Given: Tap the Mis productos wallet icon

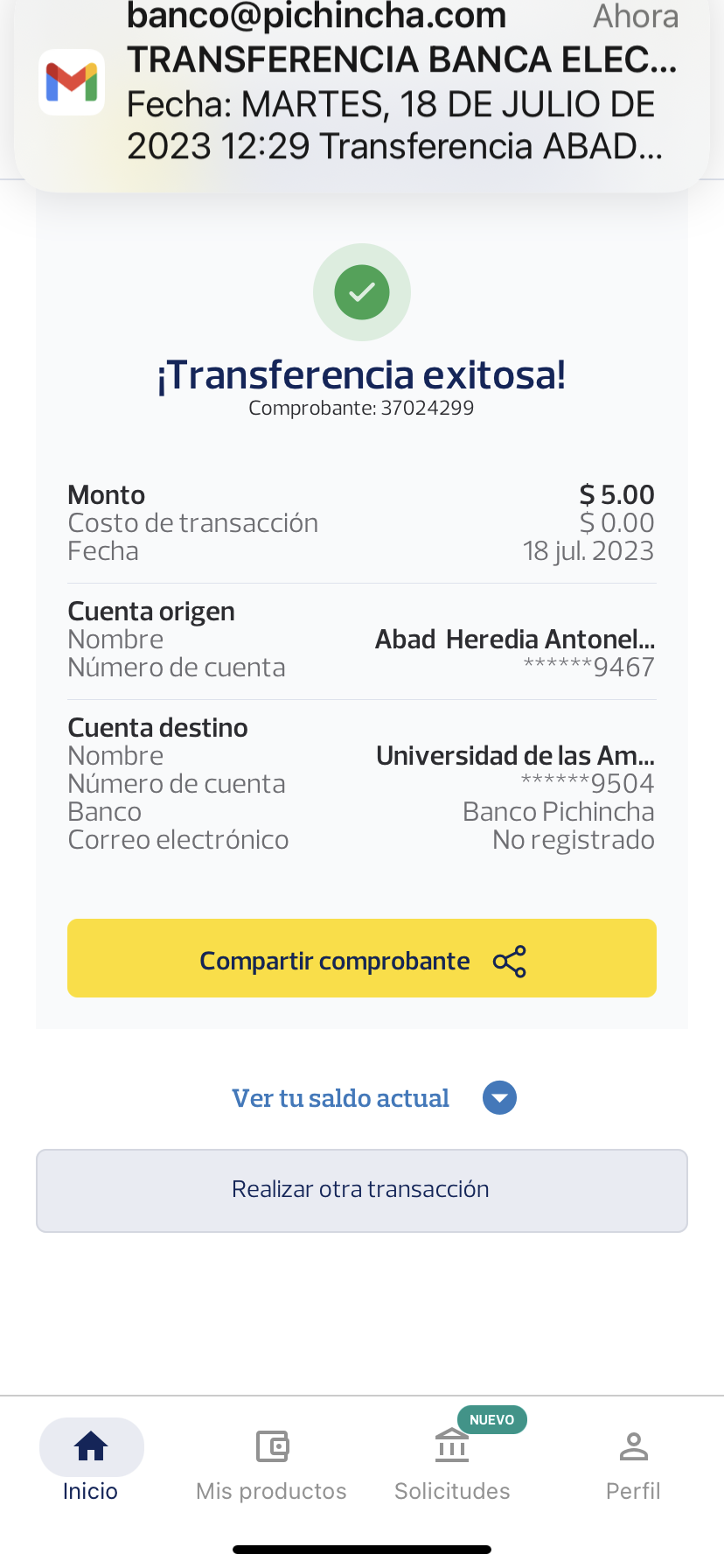Looking at the screenshot, I should click(x=272, y=1446).
